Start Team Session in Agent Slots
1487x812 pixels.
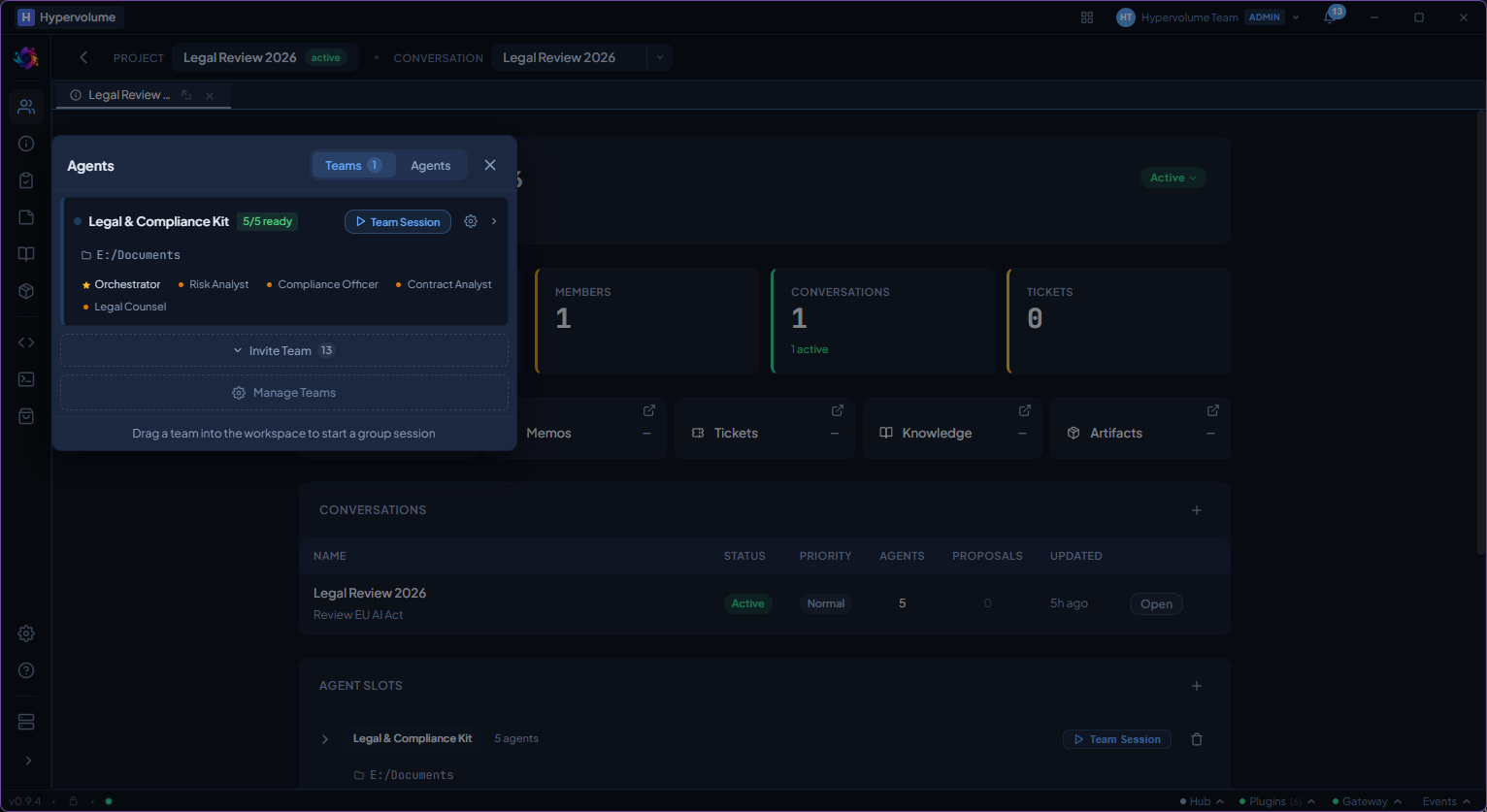1117,739
